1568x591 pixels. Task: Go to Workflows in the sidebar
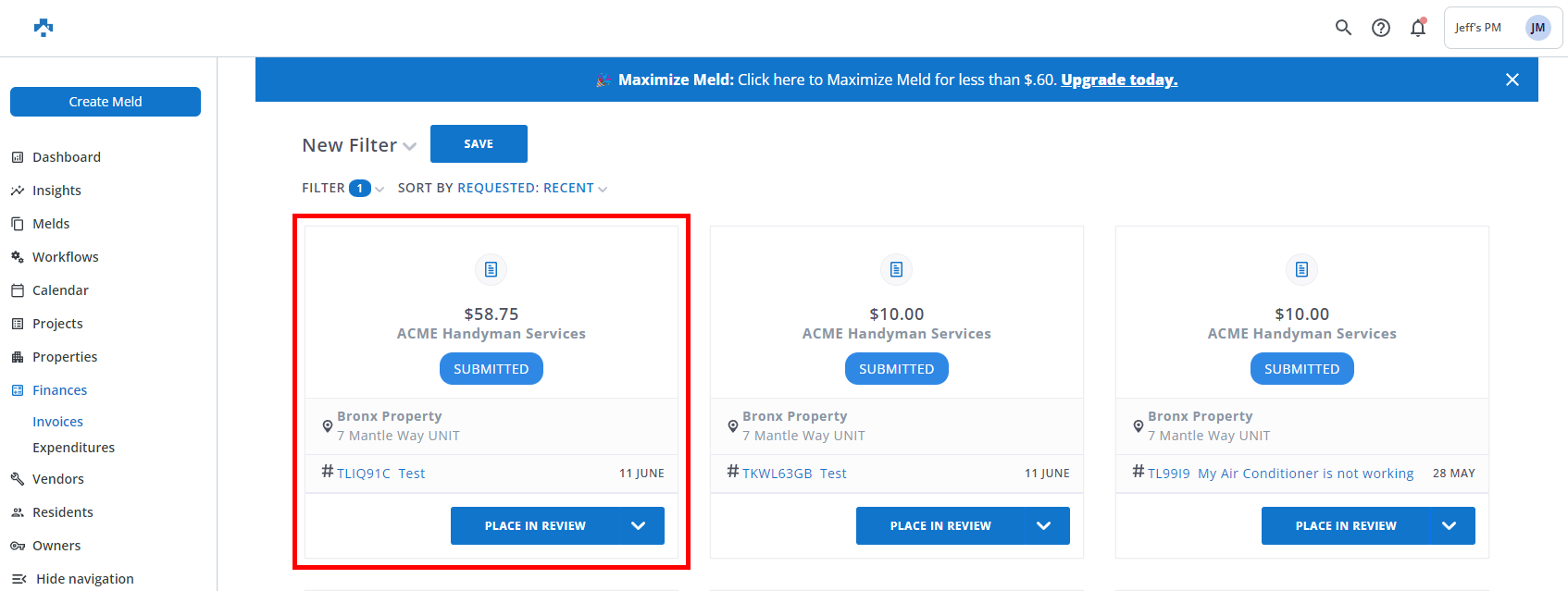[x=65, y=257]
